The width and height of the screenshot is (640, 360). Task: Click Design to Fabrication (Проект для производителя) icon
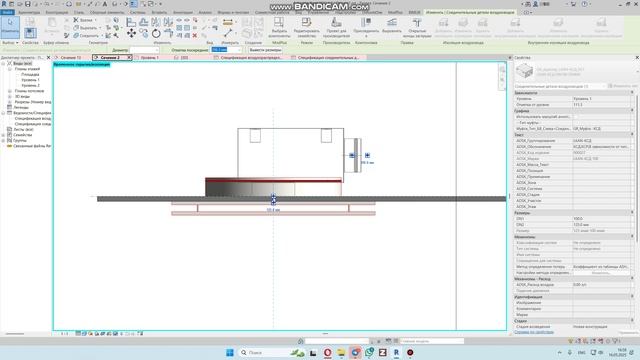click(x=336, y=27)
